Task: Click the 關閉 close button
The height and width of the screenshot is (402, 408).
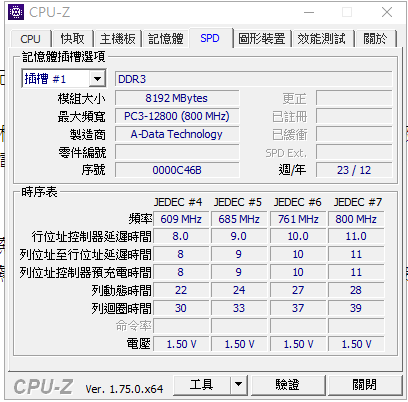Action: (x=365, y=385)
